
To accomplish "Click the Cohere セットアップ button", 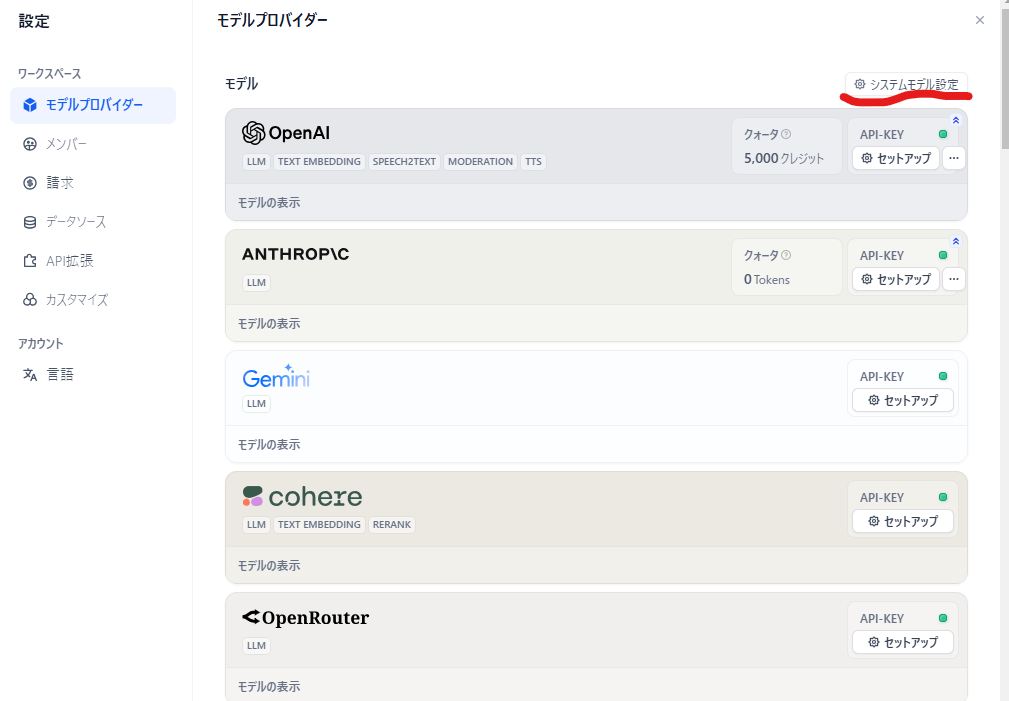I will [903, 521].
